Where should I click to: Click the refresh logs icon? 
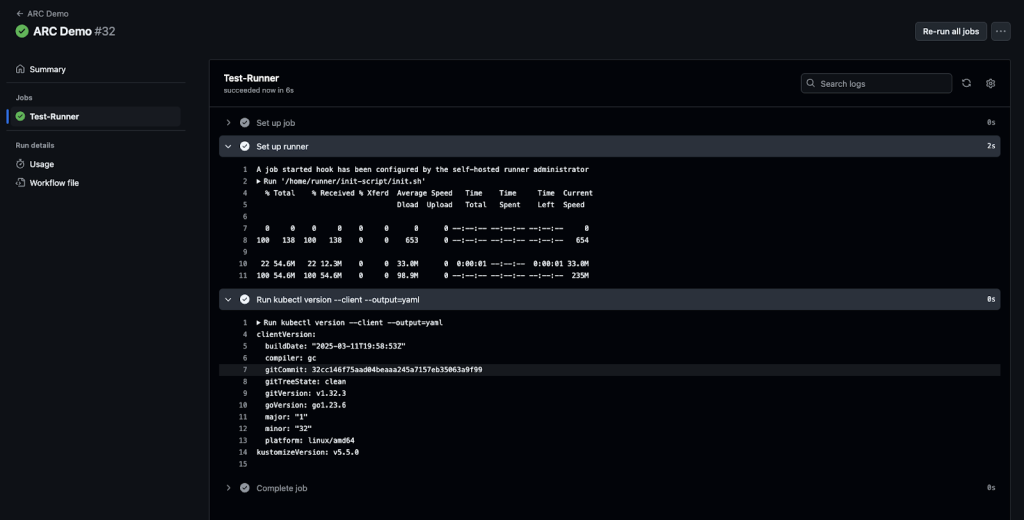pyautogui.click(x=966, y=84)
